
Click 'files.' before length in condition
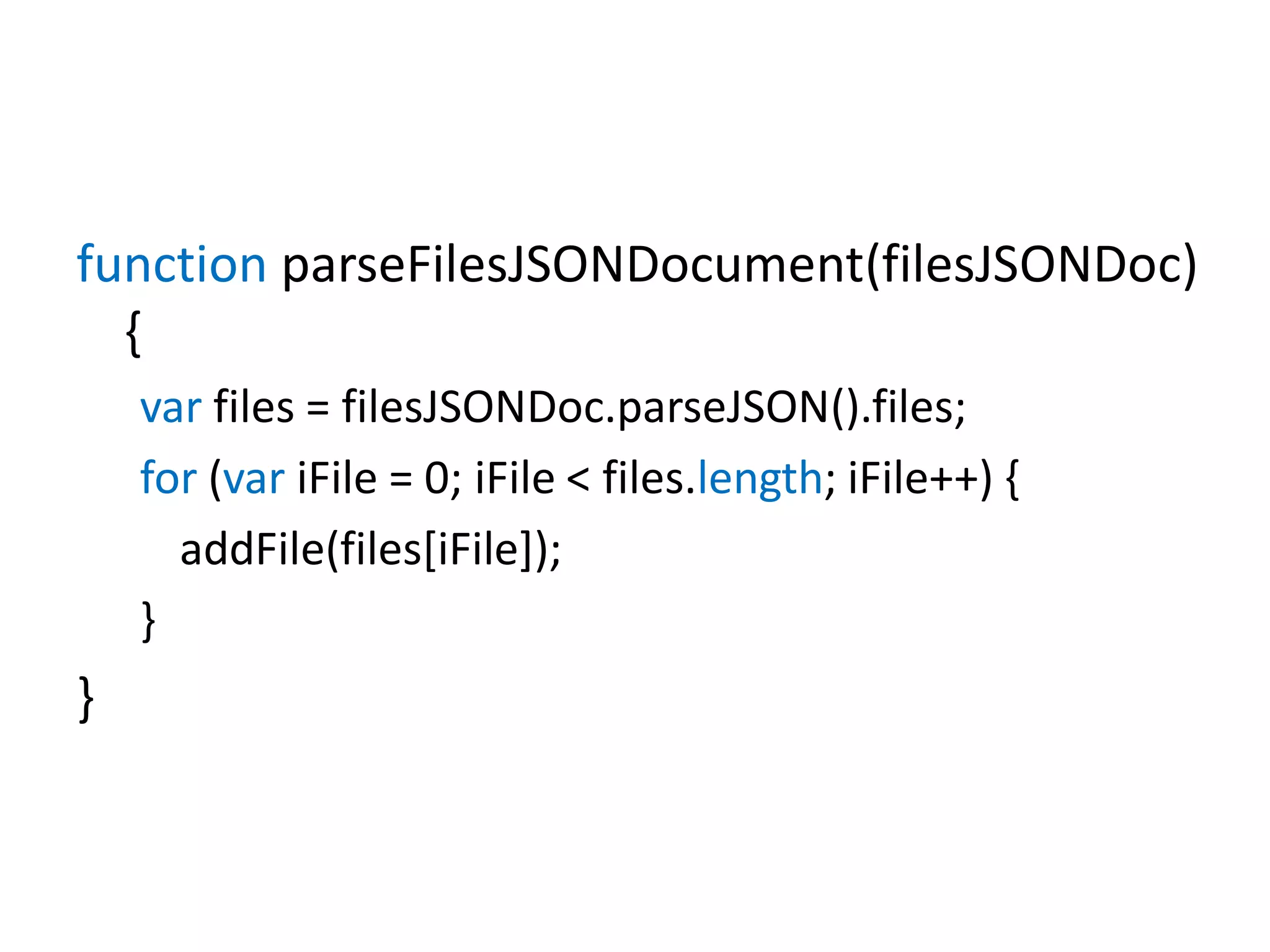point(650,477)
